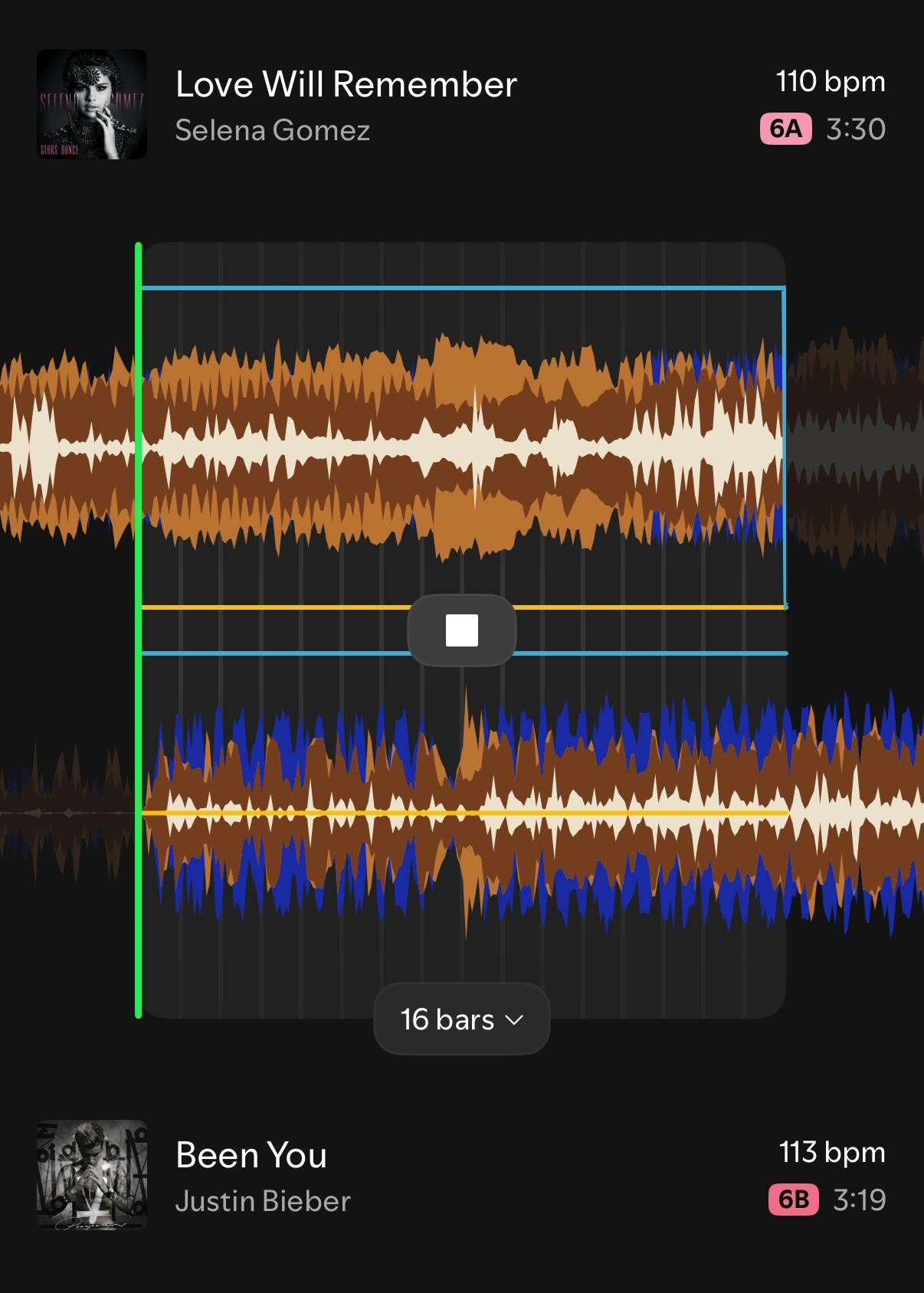Tap the 6B key badge
Image resolution: width=924 pixels, height=1293 pixels.
pyautogui.click(x=794, y=1200)
